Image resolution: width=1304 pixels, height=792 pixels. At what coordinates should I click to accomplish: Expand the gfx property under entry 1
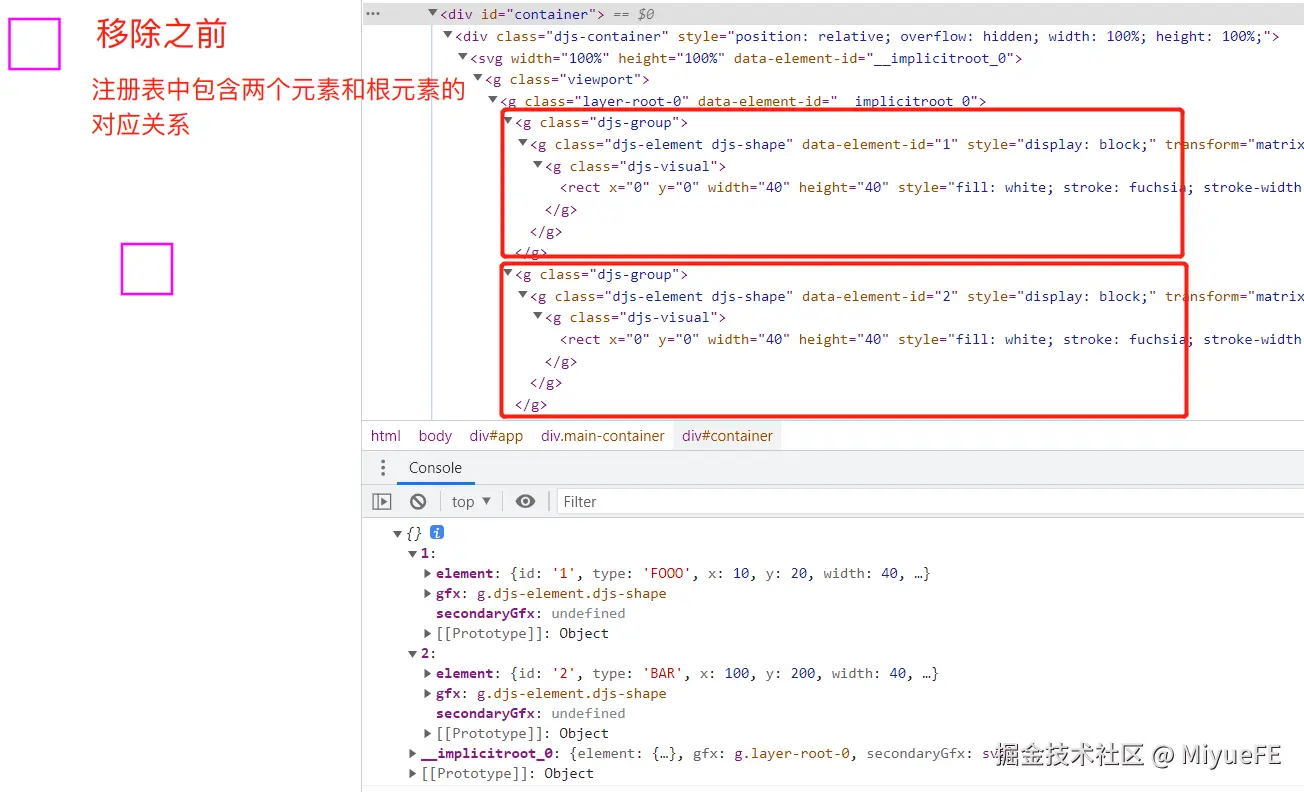[428, 594]
